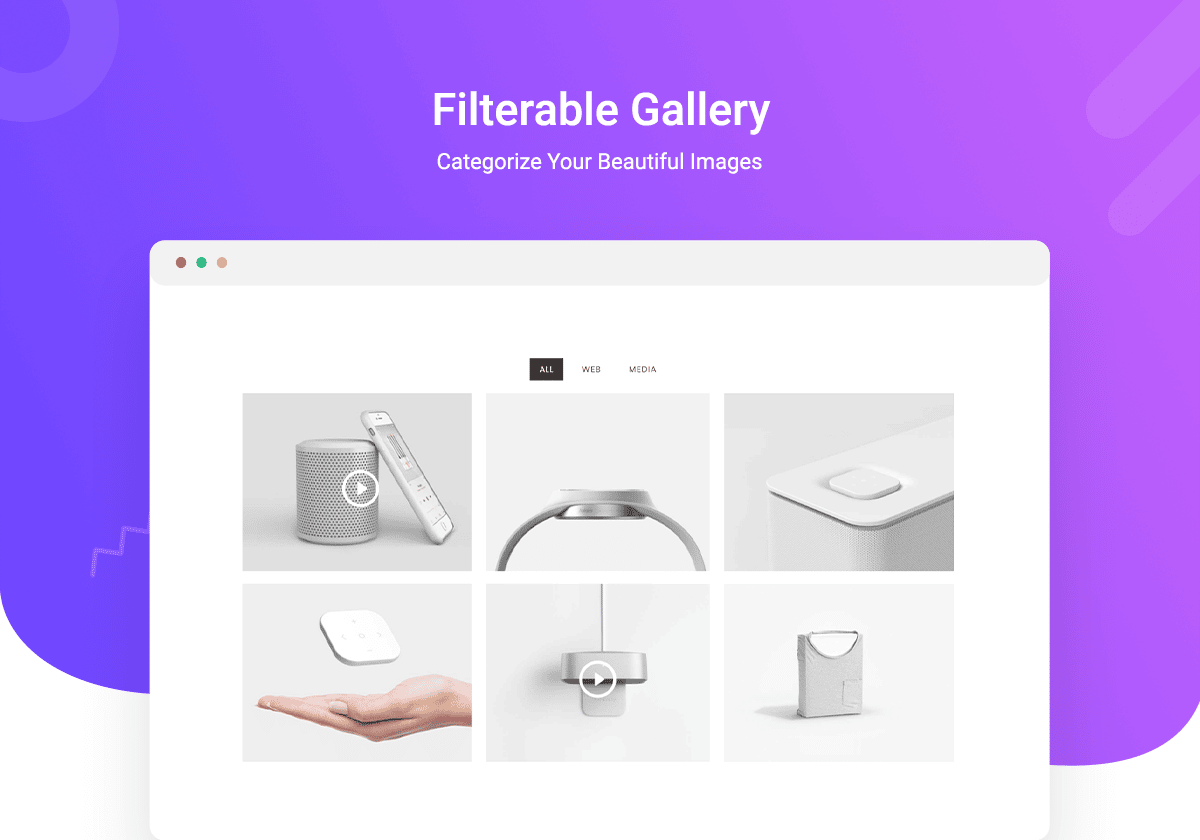Click the Filterable Gallery heading
1200x840 pixels.
click(601, 110)
